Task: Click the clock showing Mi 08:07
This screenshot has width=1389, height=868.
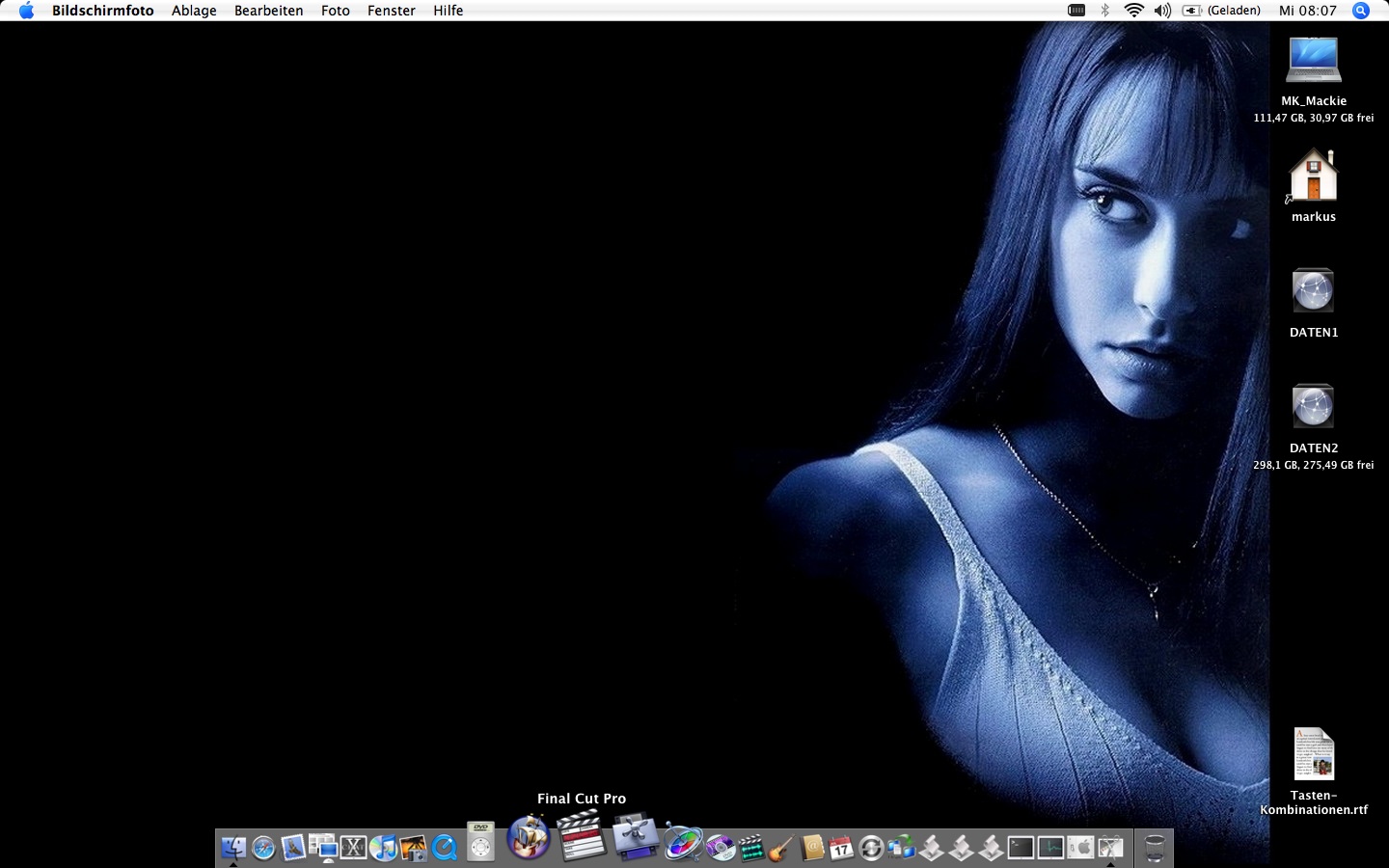Action: (1308, 11)
